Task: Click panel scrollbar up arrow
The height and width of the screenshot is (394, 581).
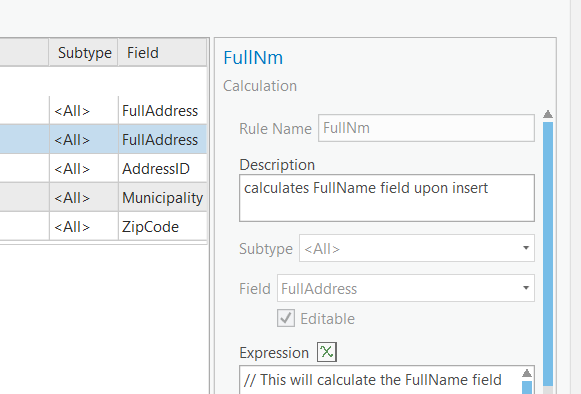Action: click(x=548, y=114)
